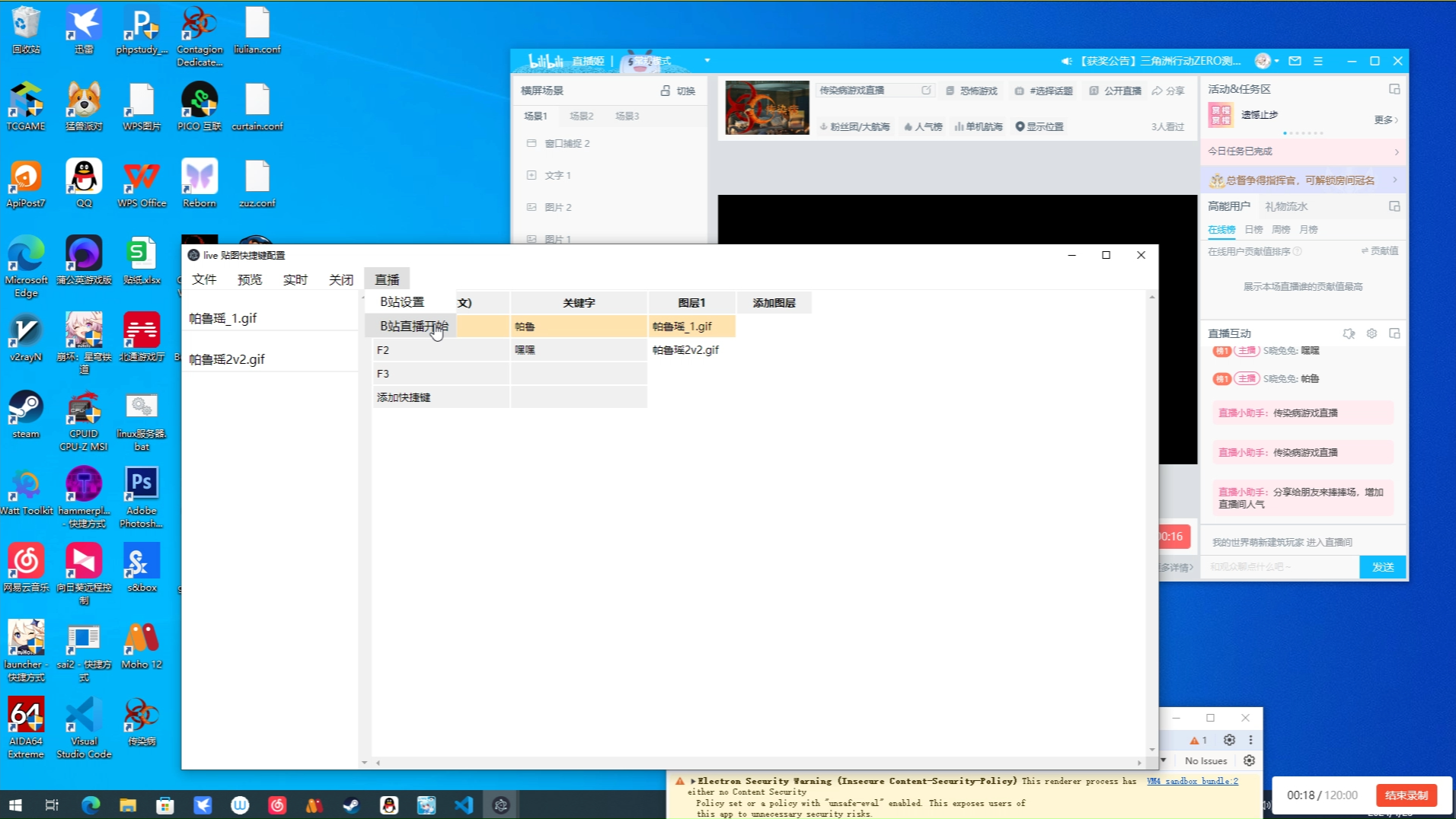Open 直播互动 settings gear
The width and height of the screenshot is (1456, 819).
click(x=1371, y=333)
